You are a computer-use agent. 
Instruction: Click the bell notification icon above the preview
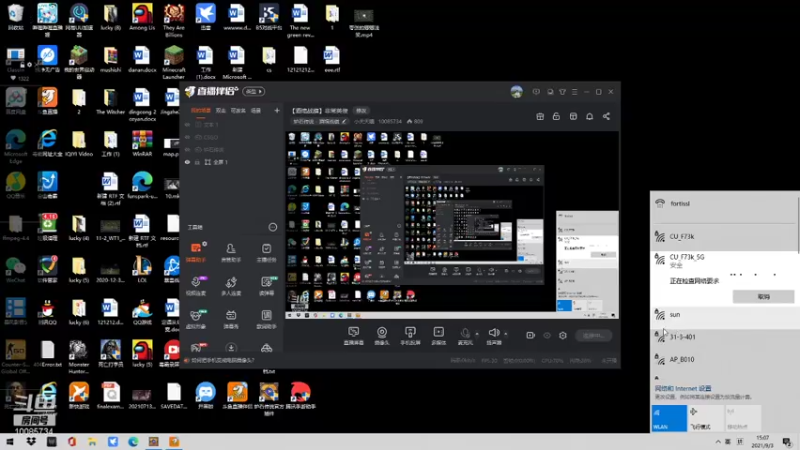589,116
